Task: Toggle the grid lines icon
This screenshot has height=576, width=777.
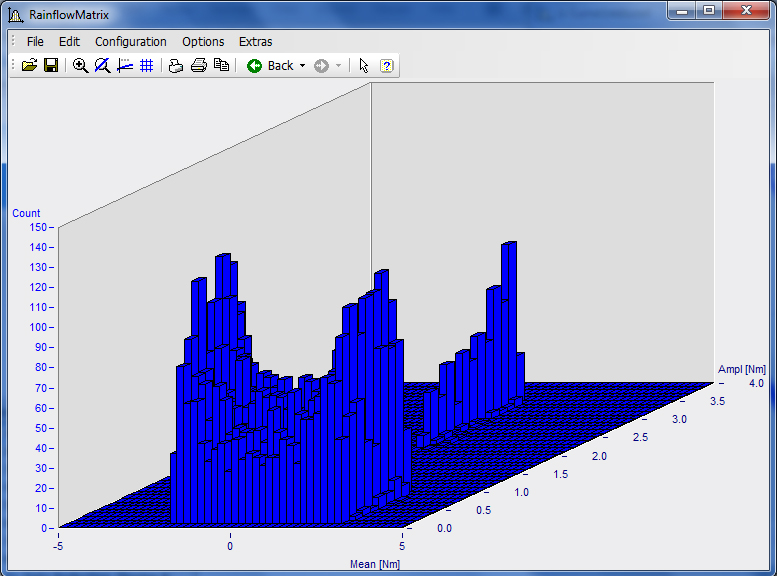Action: click(146, 65)
